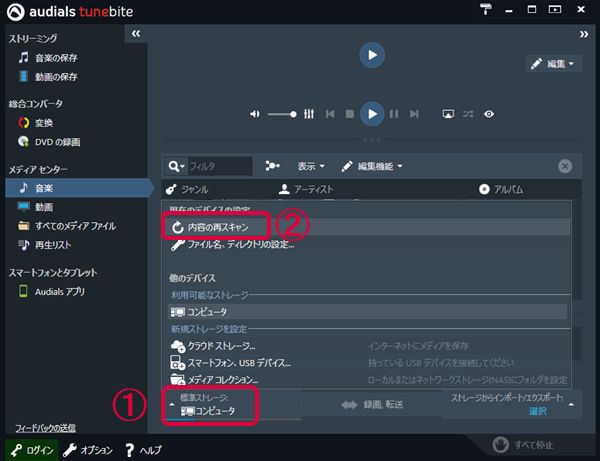This screenshot has height=461, width=600.
Task: Toggle the eye visibility icon
Action: (x=489, y=114)
